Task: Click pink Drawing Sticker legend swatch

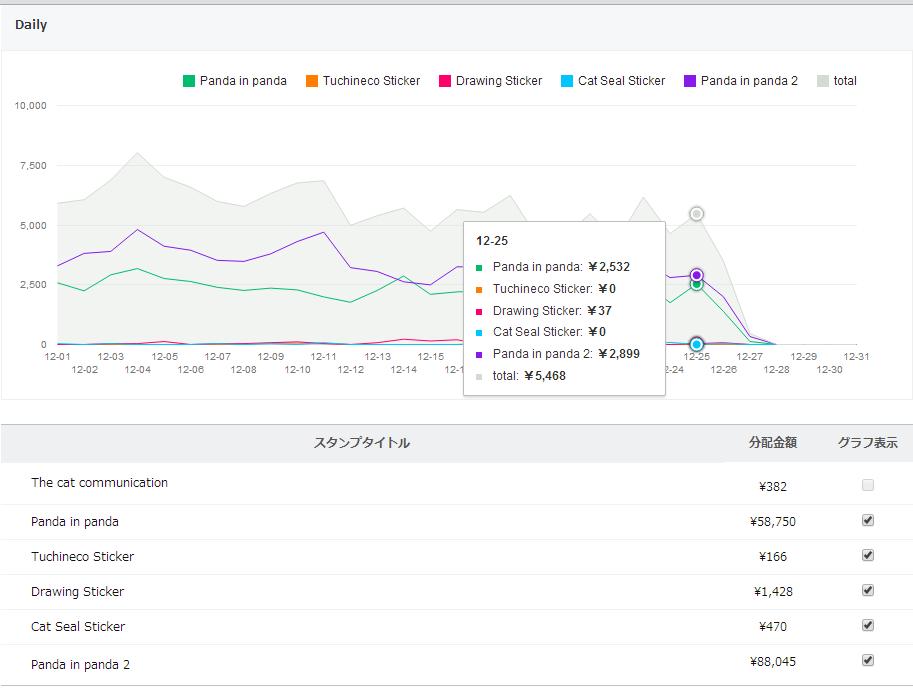Action: coord(445,81)
